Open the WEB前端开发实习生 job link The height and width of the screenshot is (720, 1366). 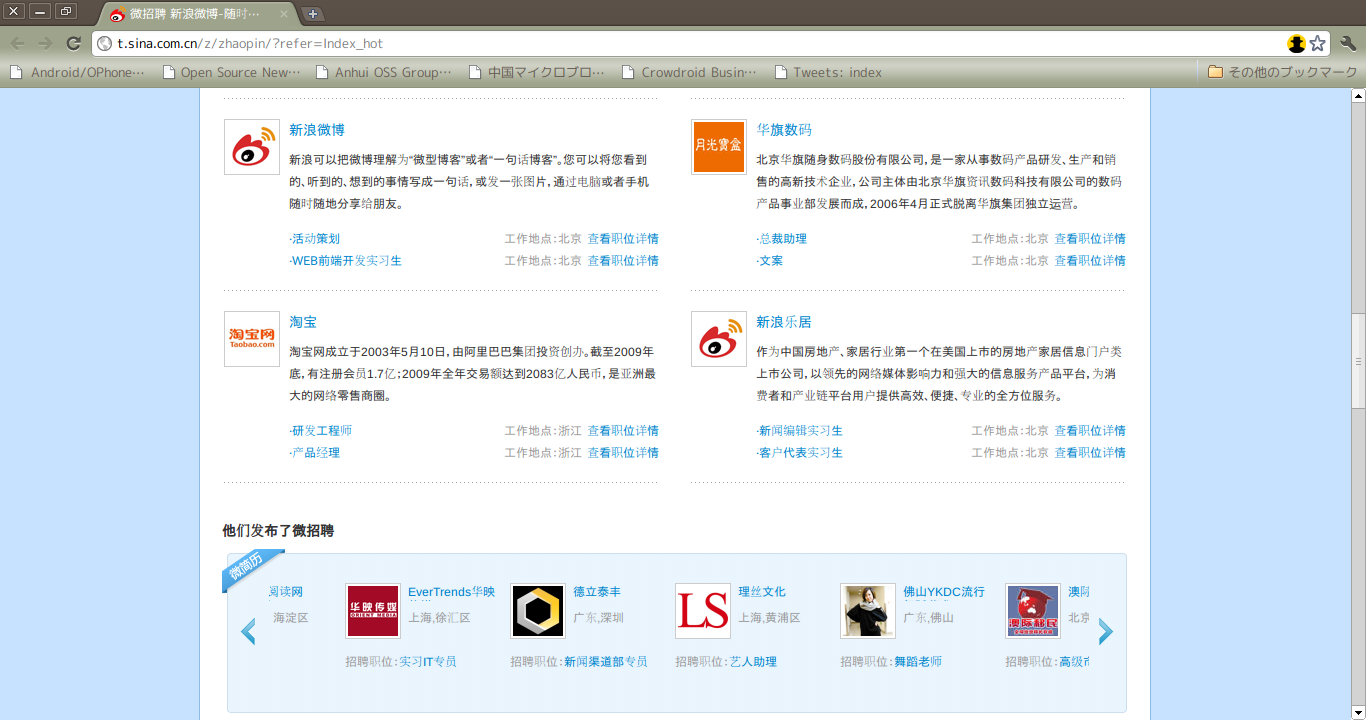pyautogui.click(x=346, y=261)
